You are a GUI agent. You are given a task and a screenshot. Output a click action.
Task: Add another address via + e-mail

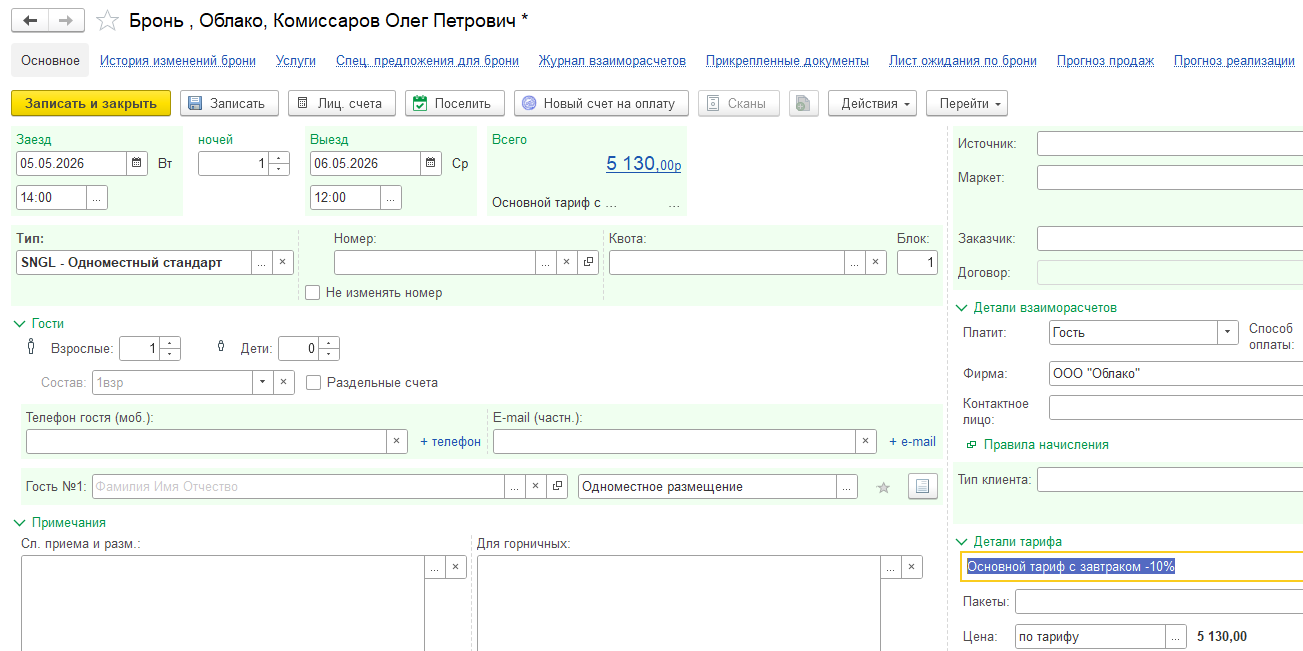(912, 442)
